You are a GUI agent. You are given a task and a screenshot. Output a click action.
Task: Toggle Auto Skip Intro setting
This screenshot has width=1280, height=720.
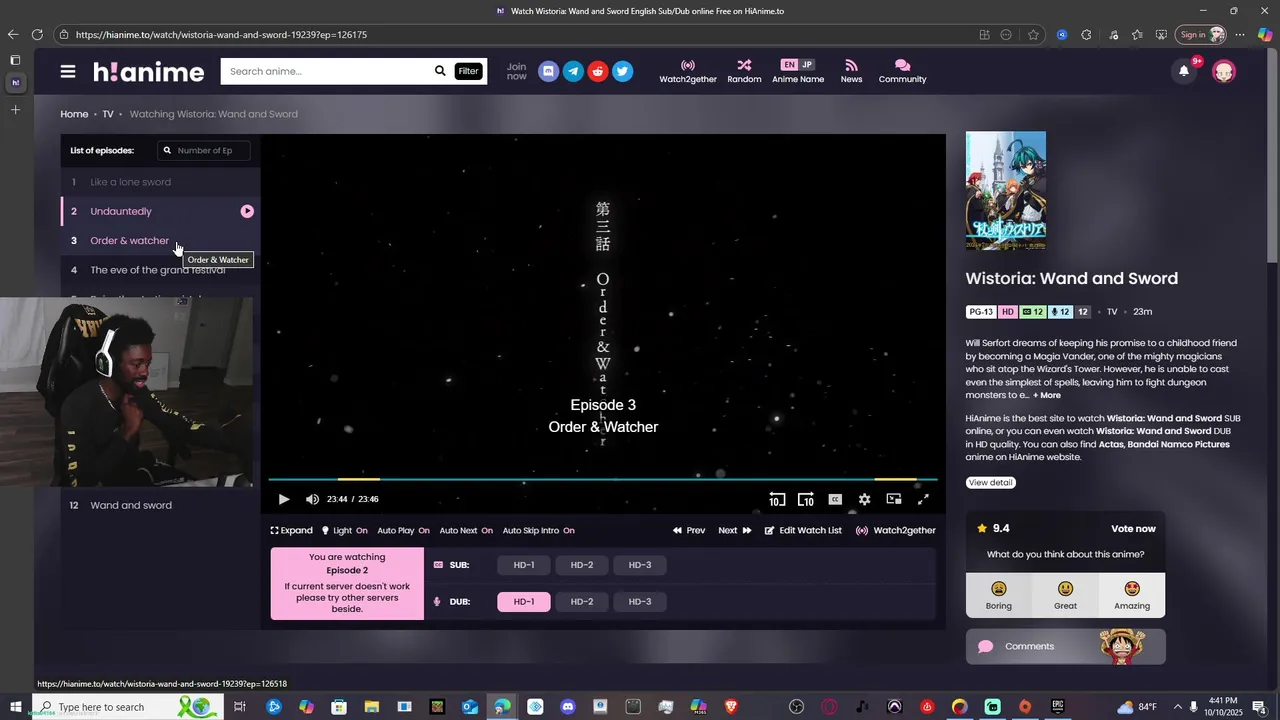coord(538,530)
